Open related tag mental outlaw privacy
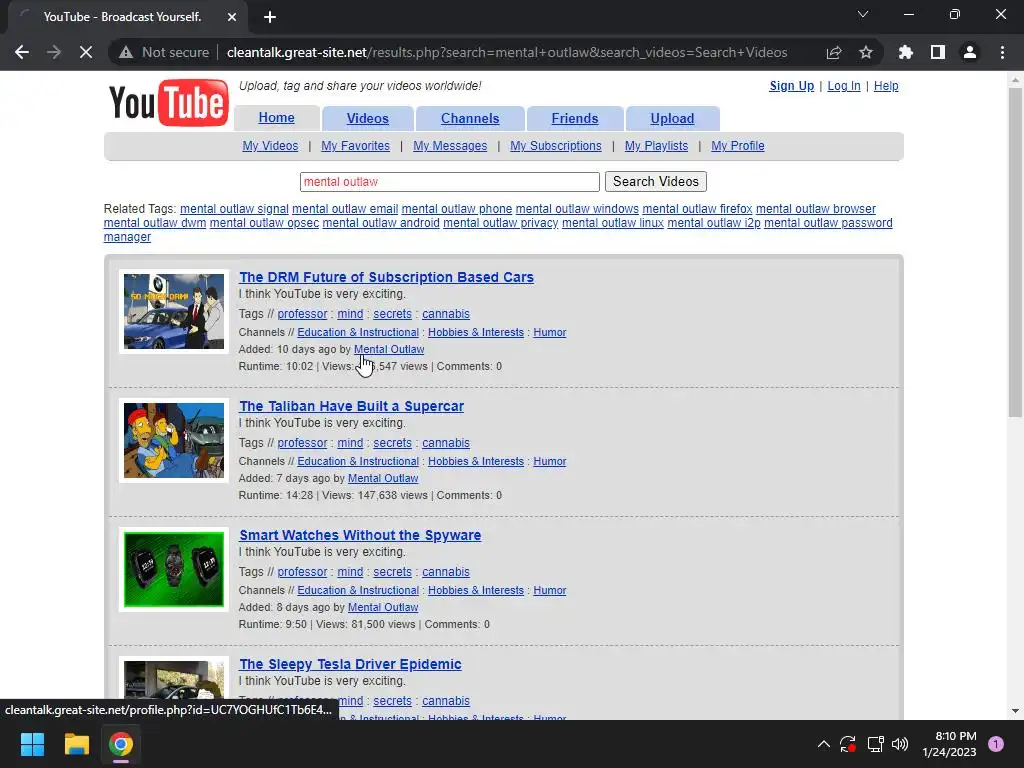 point(501,223)
